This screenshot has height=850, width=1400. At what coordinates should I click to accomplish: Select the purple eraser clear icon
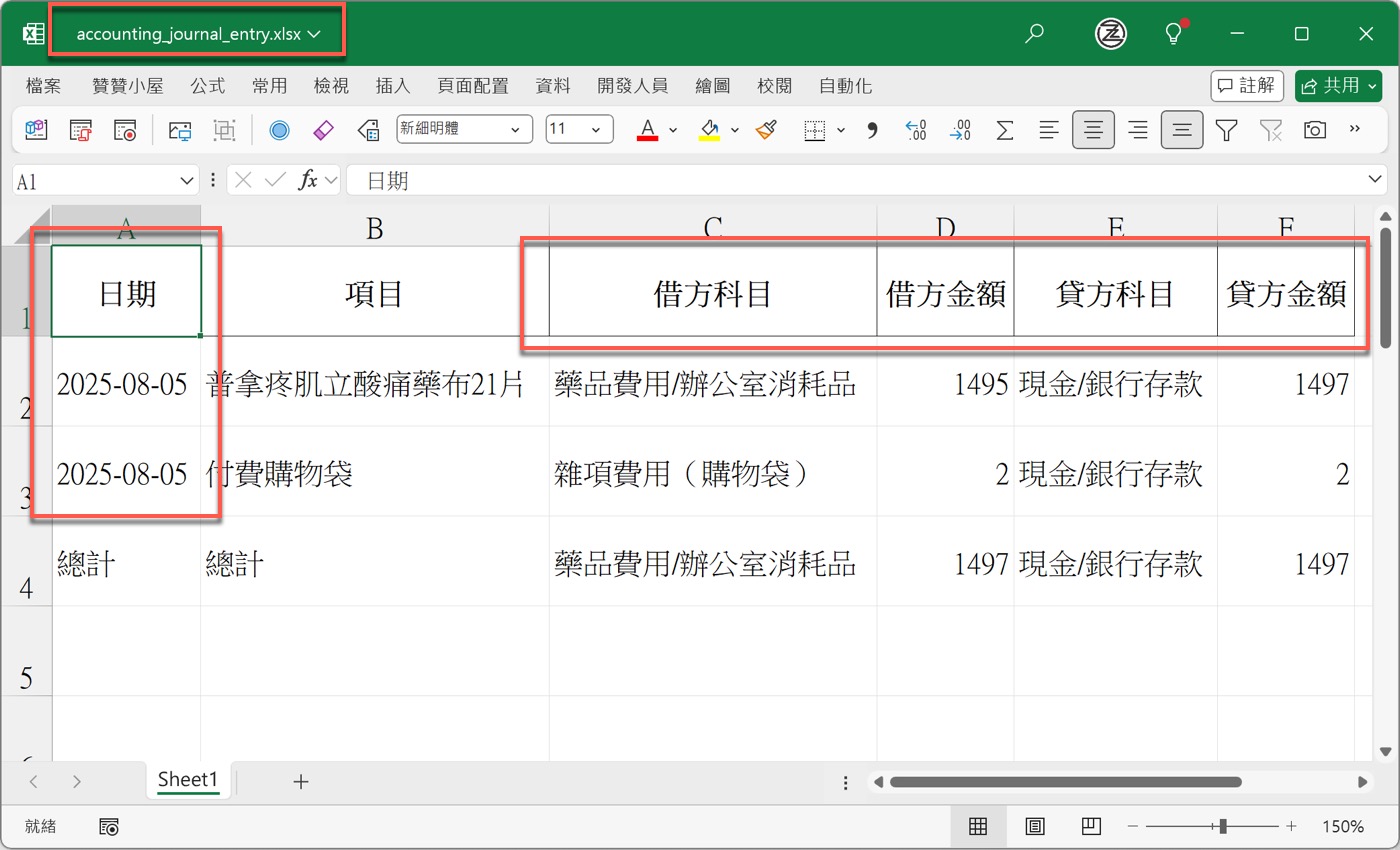323,129
